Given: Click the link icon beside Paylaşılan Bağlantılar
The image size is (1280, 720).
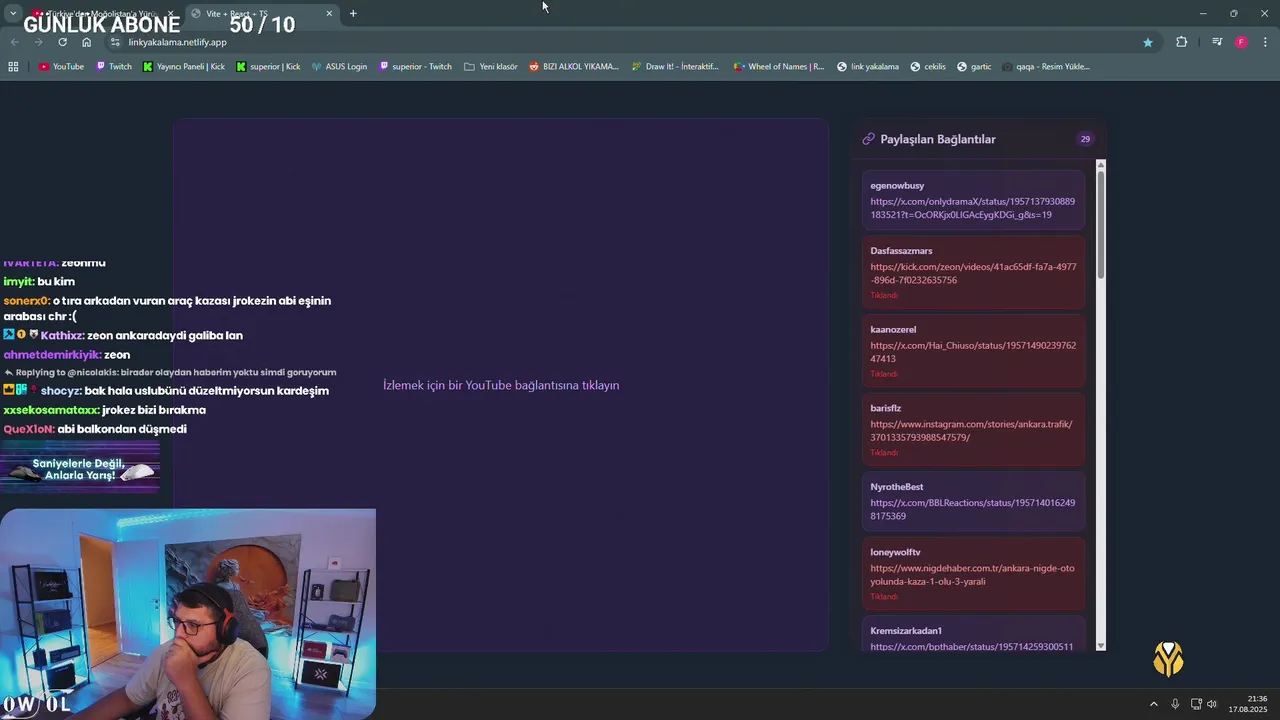Looking at the screenshot, I should pos(868,139).
